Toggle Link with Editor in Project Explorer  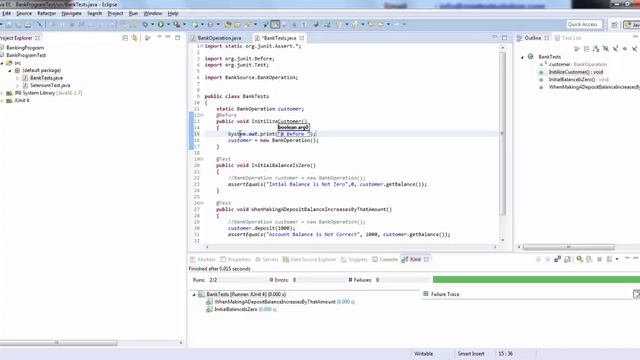tap(134, 38)
